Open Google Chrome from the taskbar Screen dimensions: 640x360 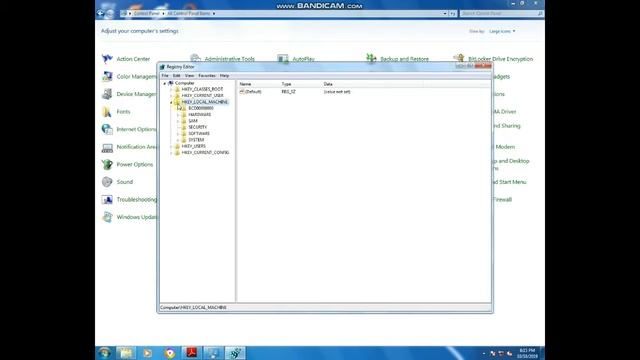click(170, 353)
